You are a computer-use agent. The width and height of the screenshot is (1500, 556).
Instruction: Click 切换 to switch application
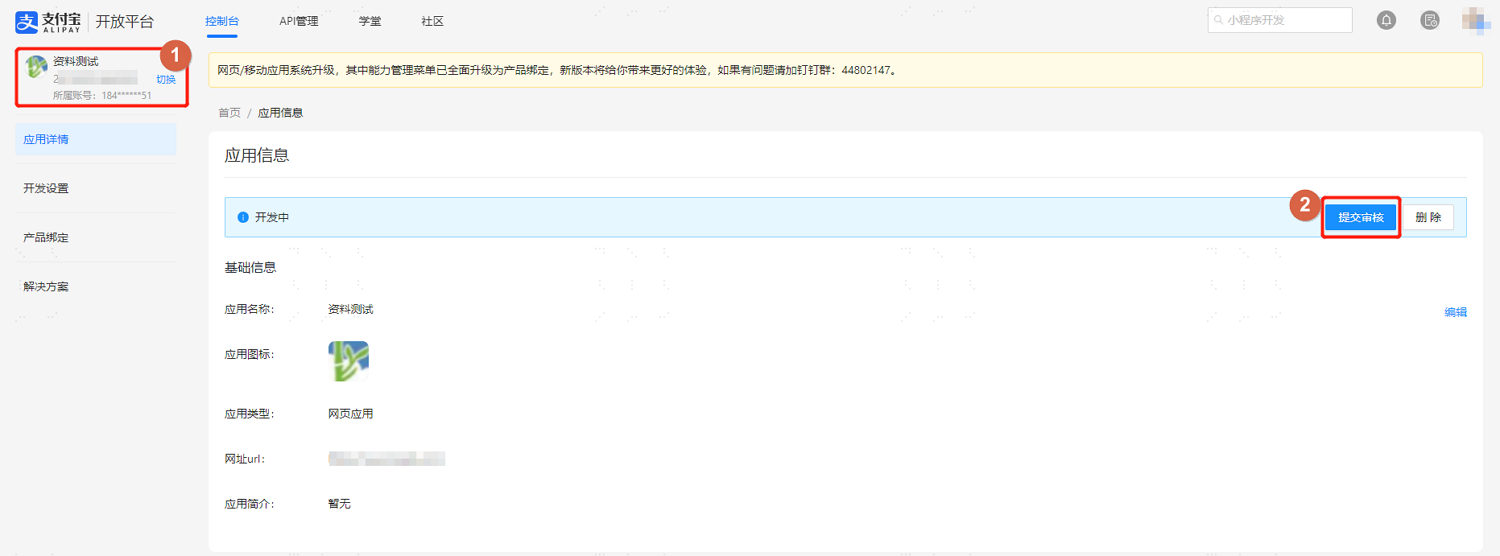[x=166, y=79]
